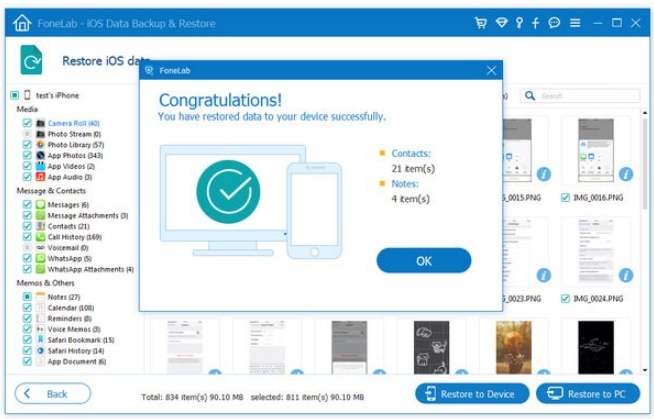Click the App Audio icon
654x419 pixels.
coord(40,177)
